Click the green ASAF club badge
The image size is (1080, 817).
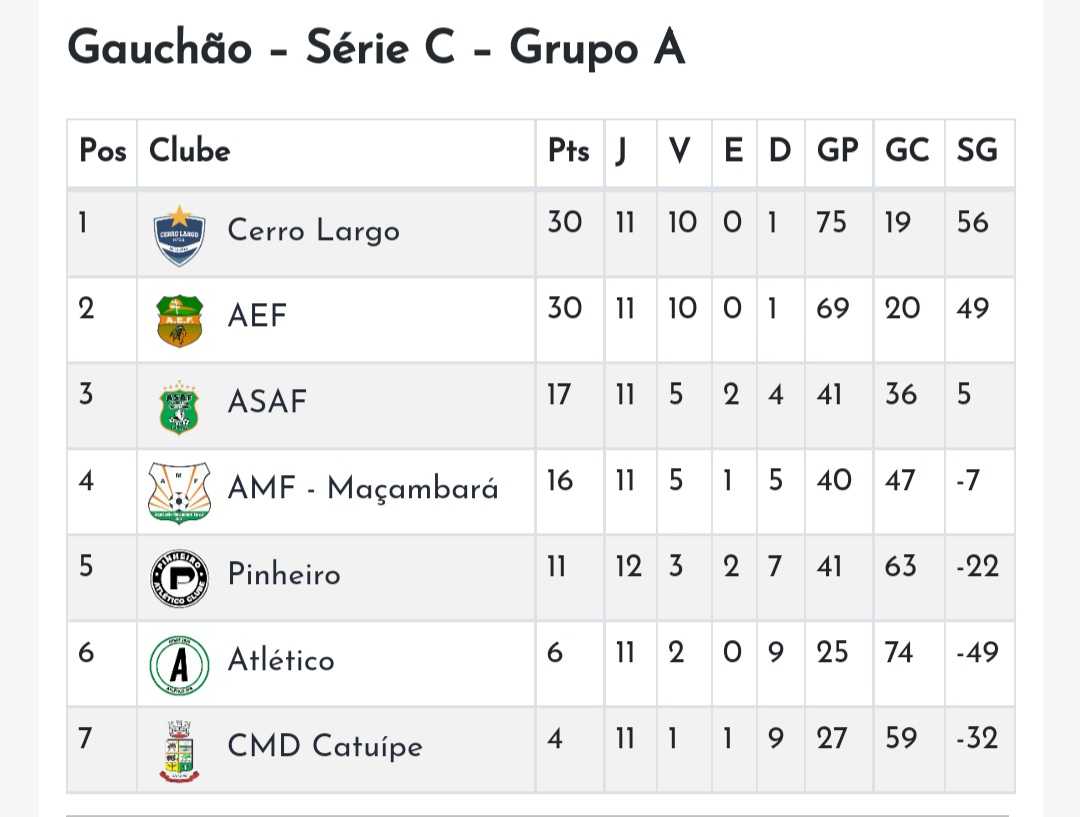180,407
